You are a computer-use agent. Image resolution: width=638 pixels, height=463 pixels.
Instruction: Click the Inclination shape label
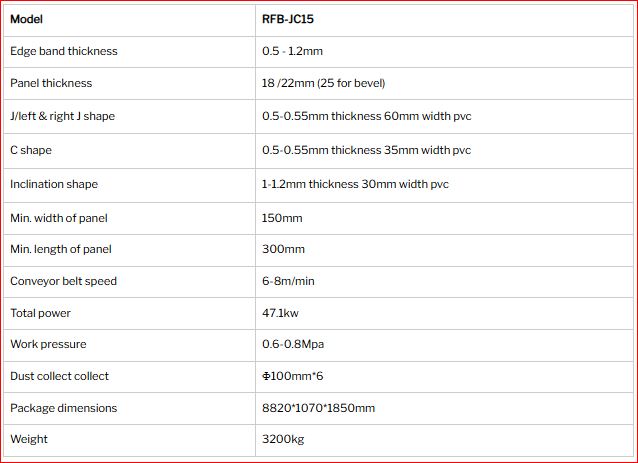[x=54, y=184]
